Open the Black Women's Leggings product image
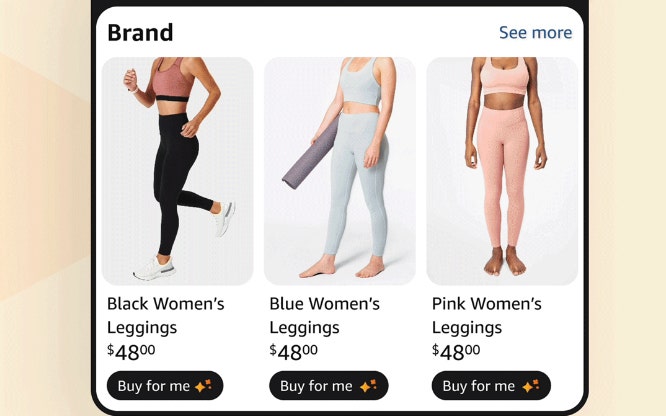666x416 pixels. coord(178,171)
